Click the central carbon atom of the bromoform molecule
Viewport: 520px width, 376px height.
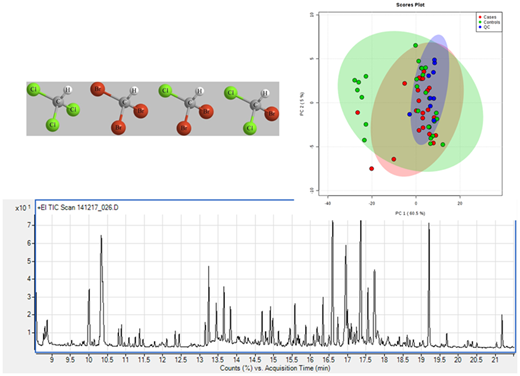click(124, 102)
